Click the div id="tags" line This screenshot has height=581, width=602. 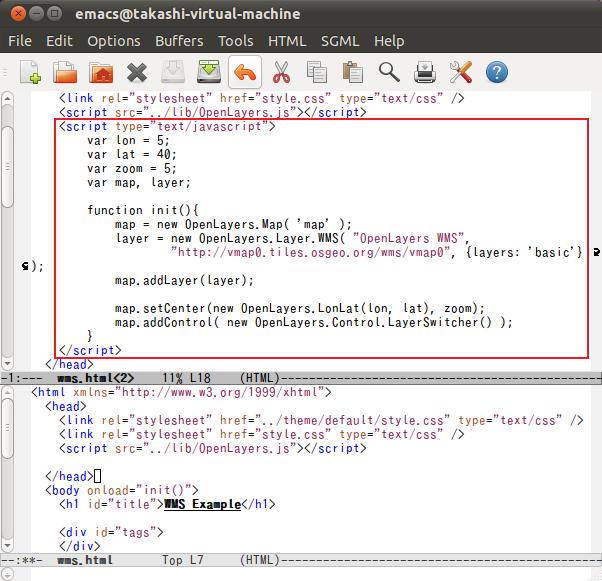(111, 532)
